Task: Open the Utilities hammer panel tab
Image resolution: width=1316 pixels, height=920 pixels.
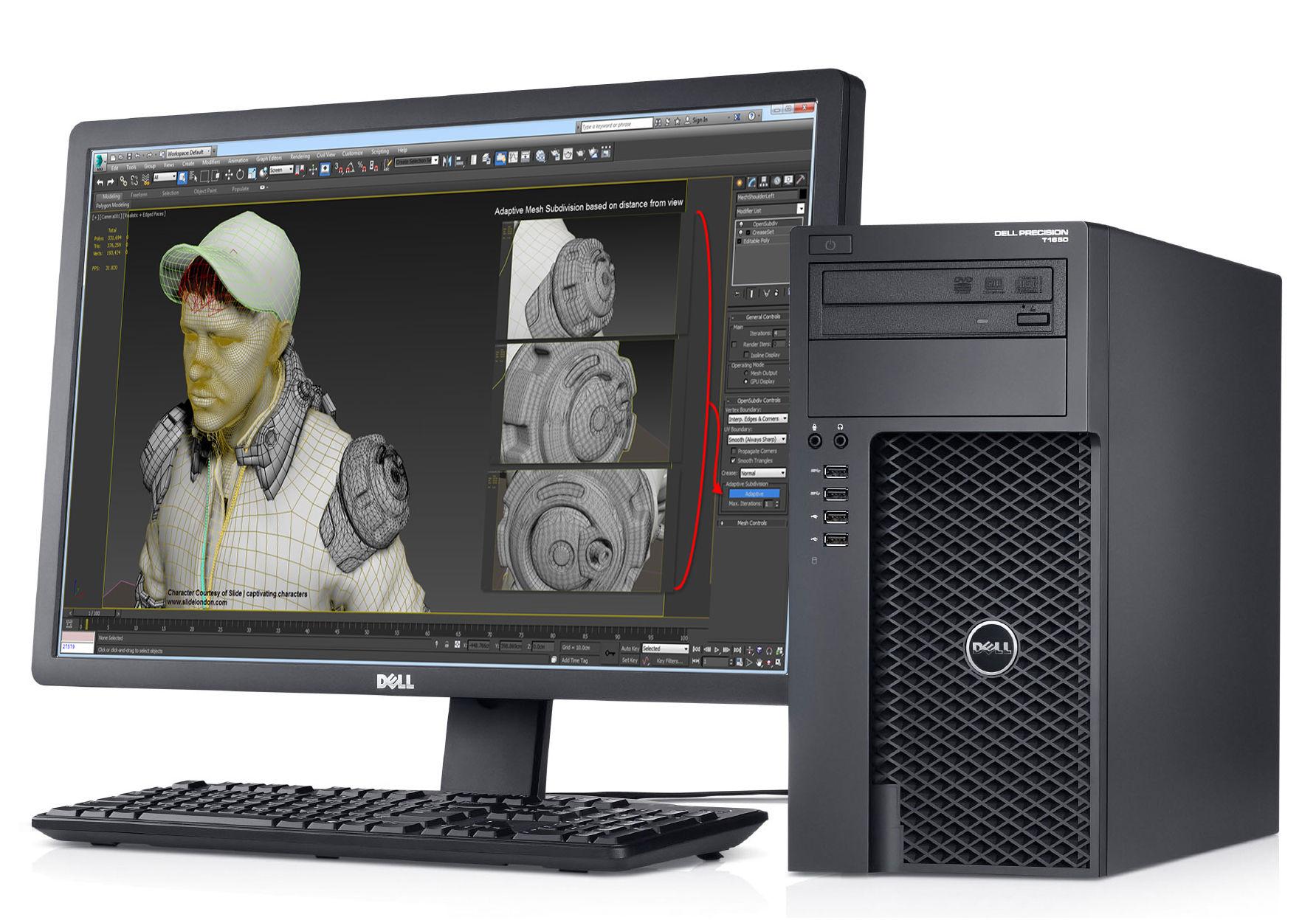Action: (801, 180)
